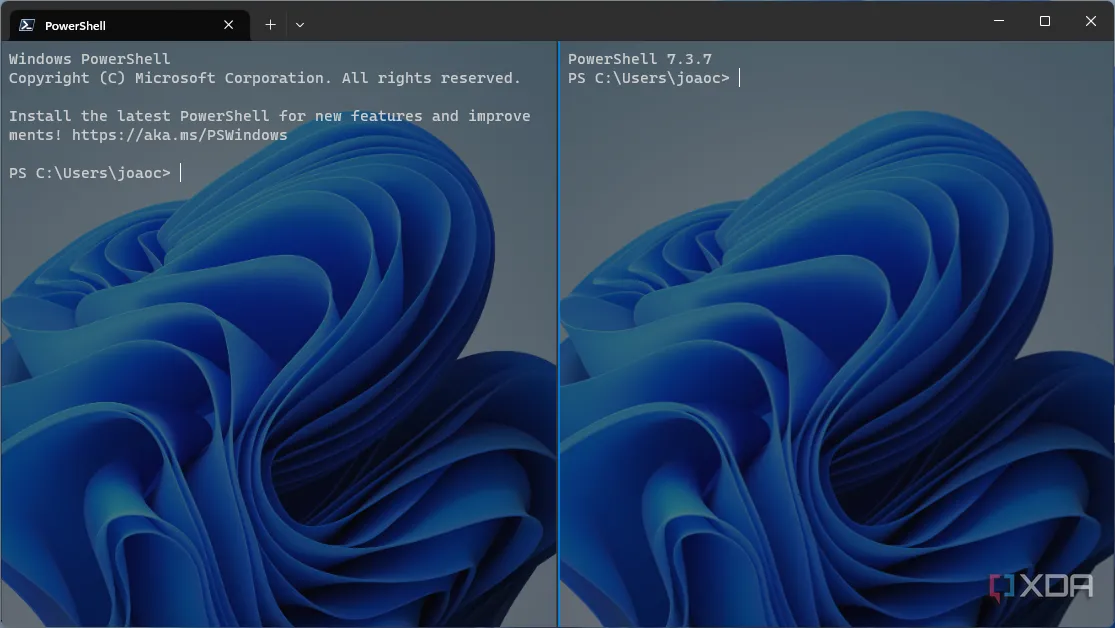Viewport: 1115px width, 628px height.
Task: Click the wallpaper background in right pane
Action: pyautogui.click(x=830, y=400)
